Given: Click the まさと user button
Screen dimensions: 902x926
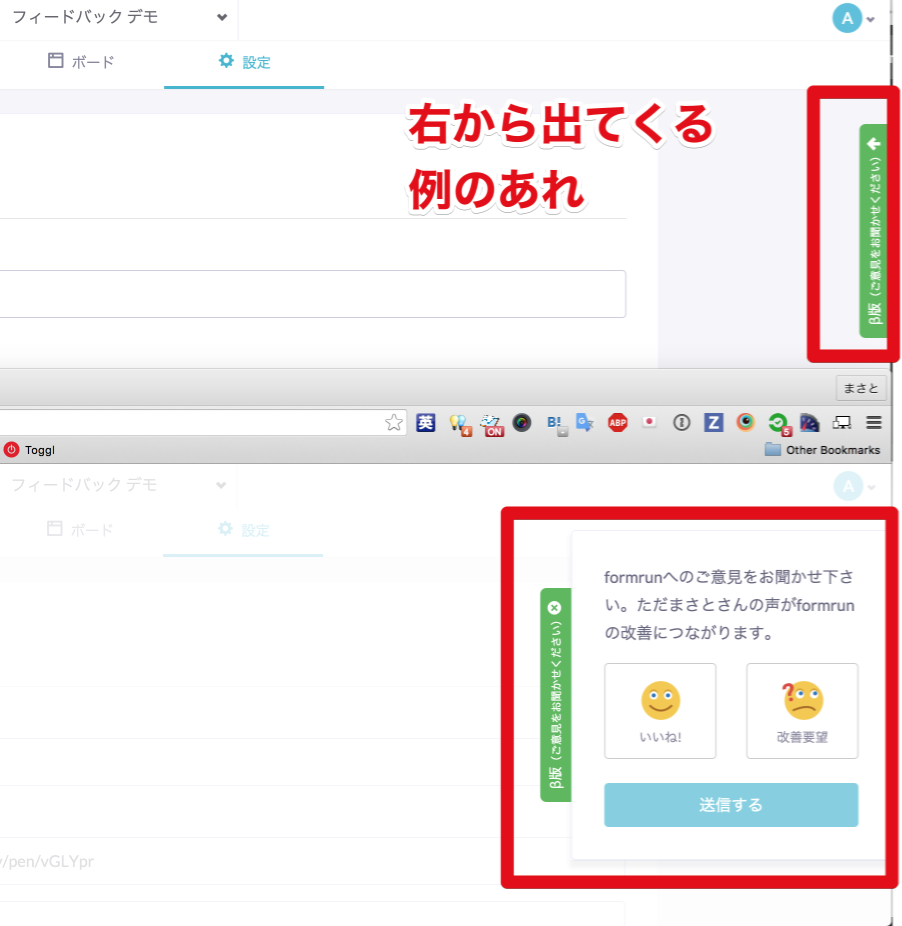Looking at the screenshot, I should click(860, 388).
